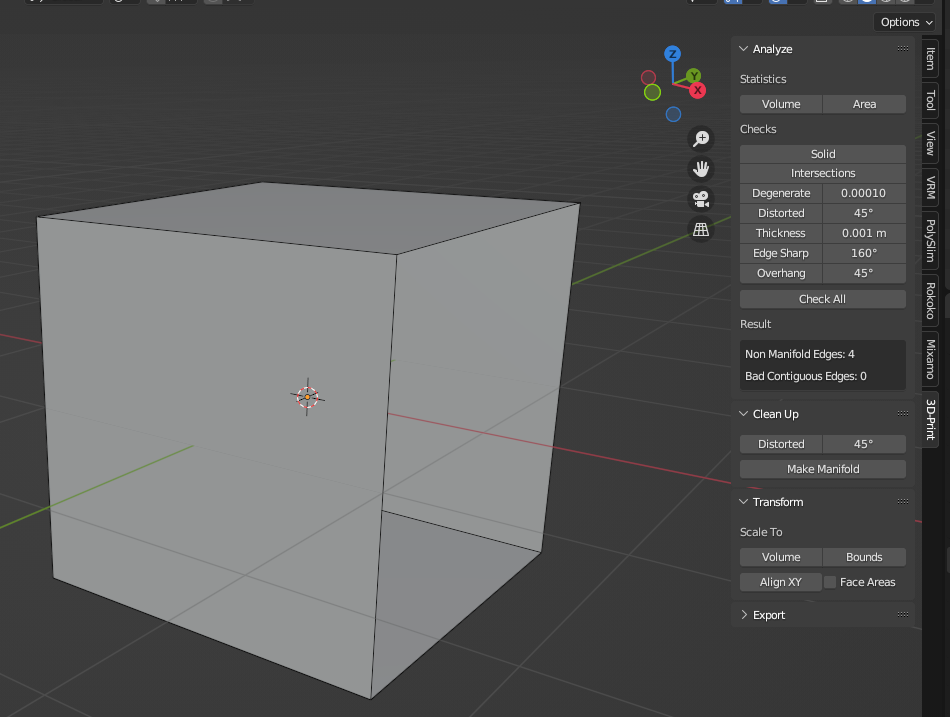Click the Check All button
Screen dimensions: 950x717
823,299
